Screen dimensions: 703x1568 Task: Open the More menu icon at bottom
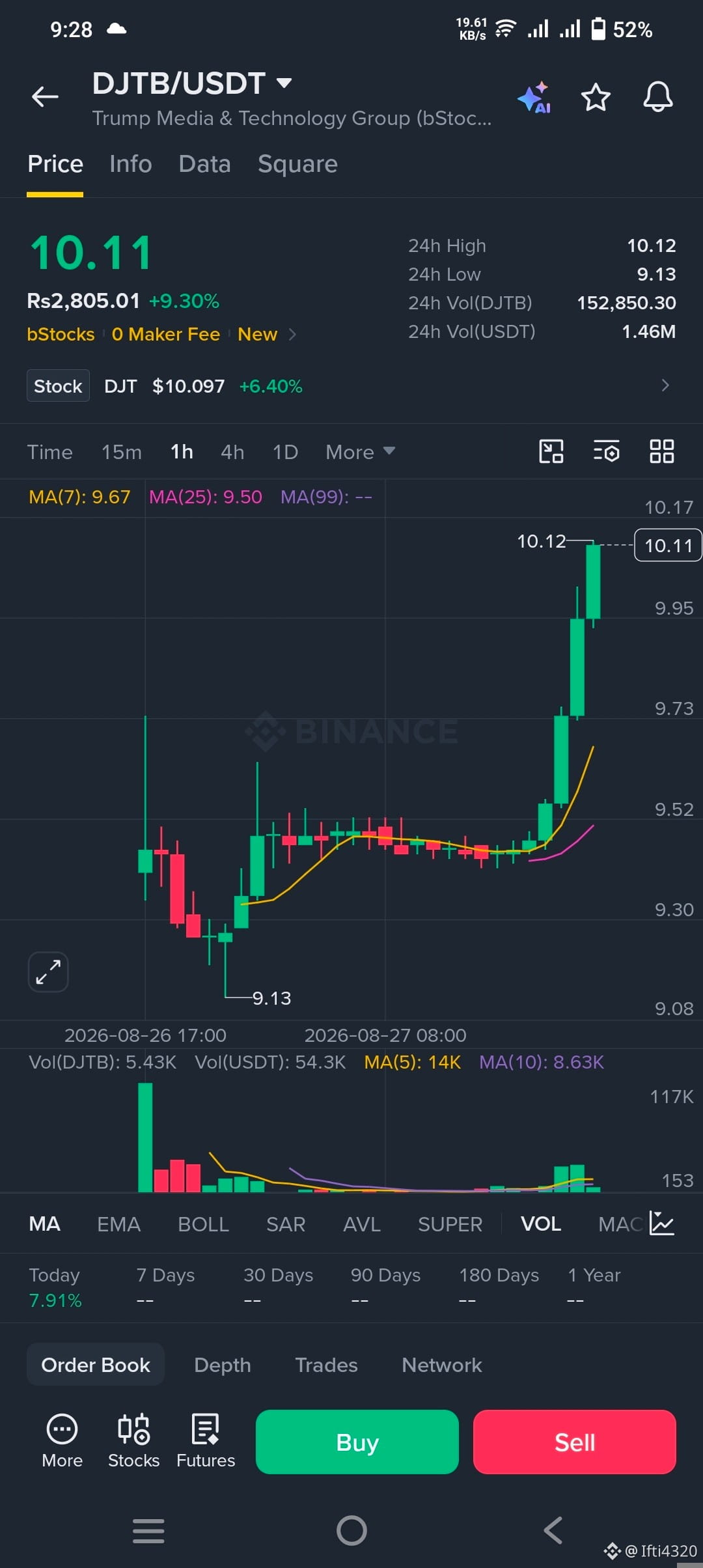(62, 1441)
